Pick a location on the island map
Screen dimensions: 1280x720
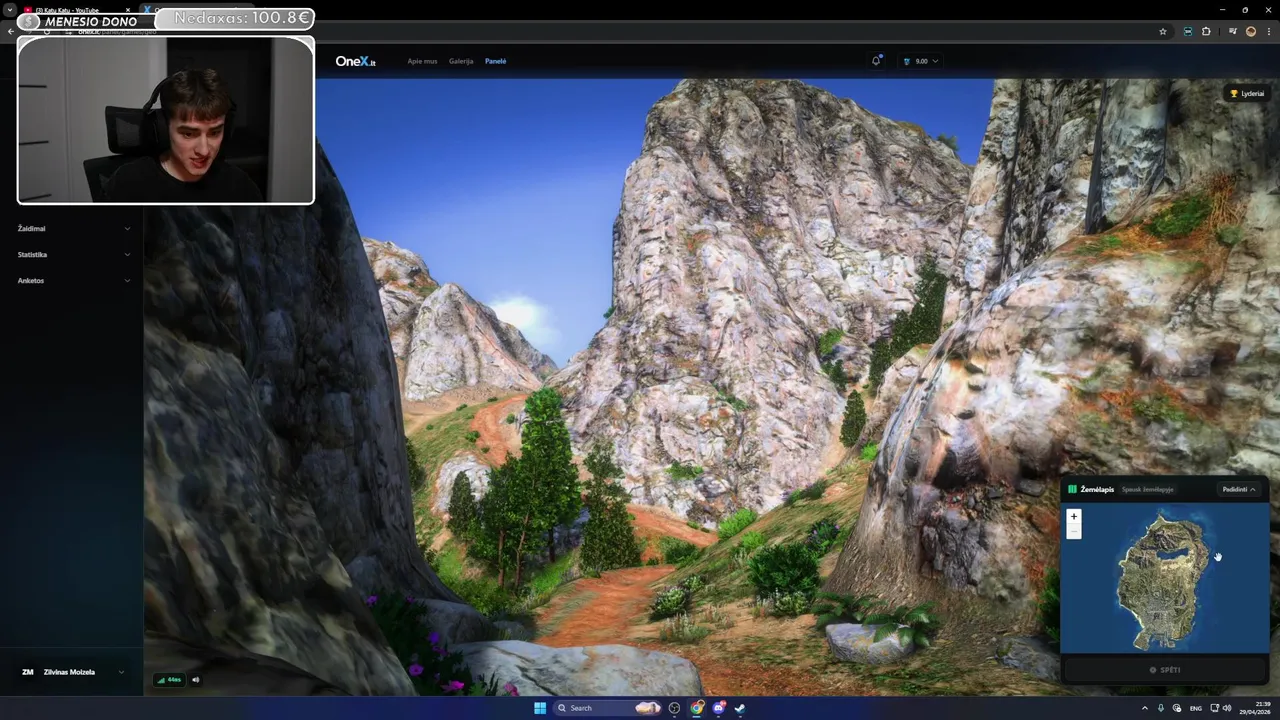pyautogui.click(x=1163, y=580)
